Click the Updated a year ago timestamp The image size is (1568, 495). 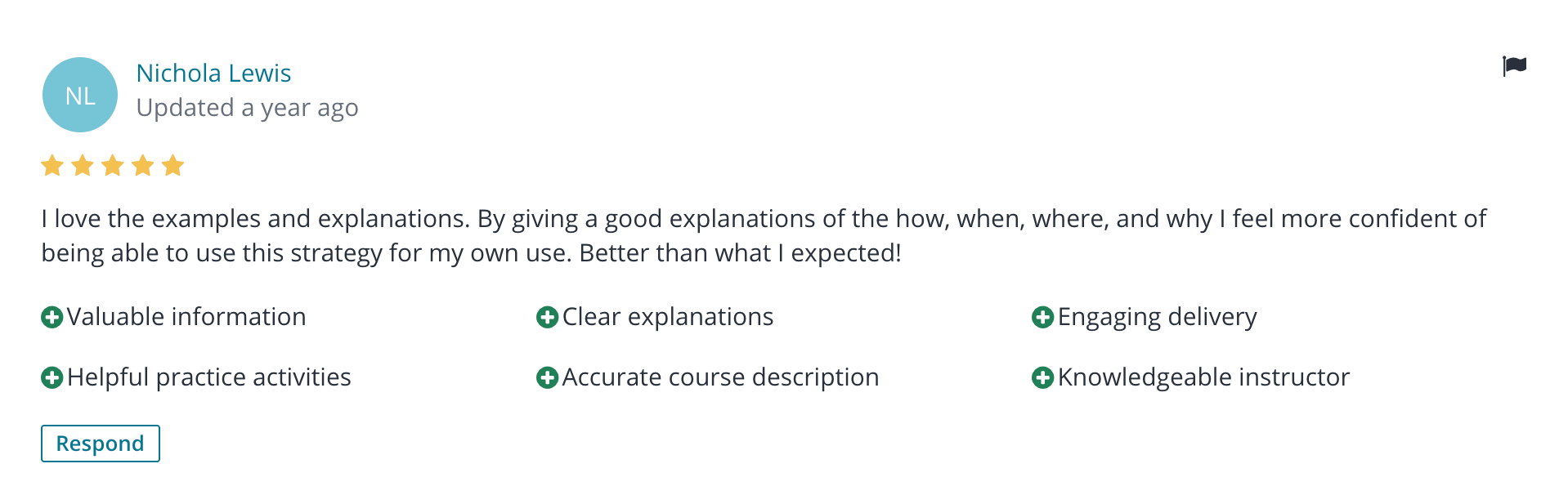247,108
